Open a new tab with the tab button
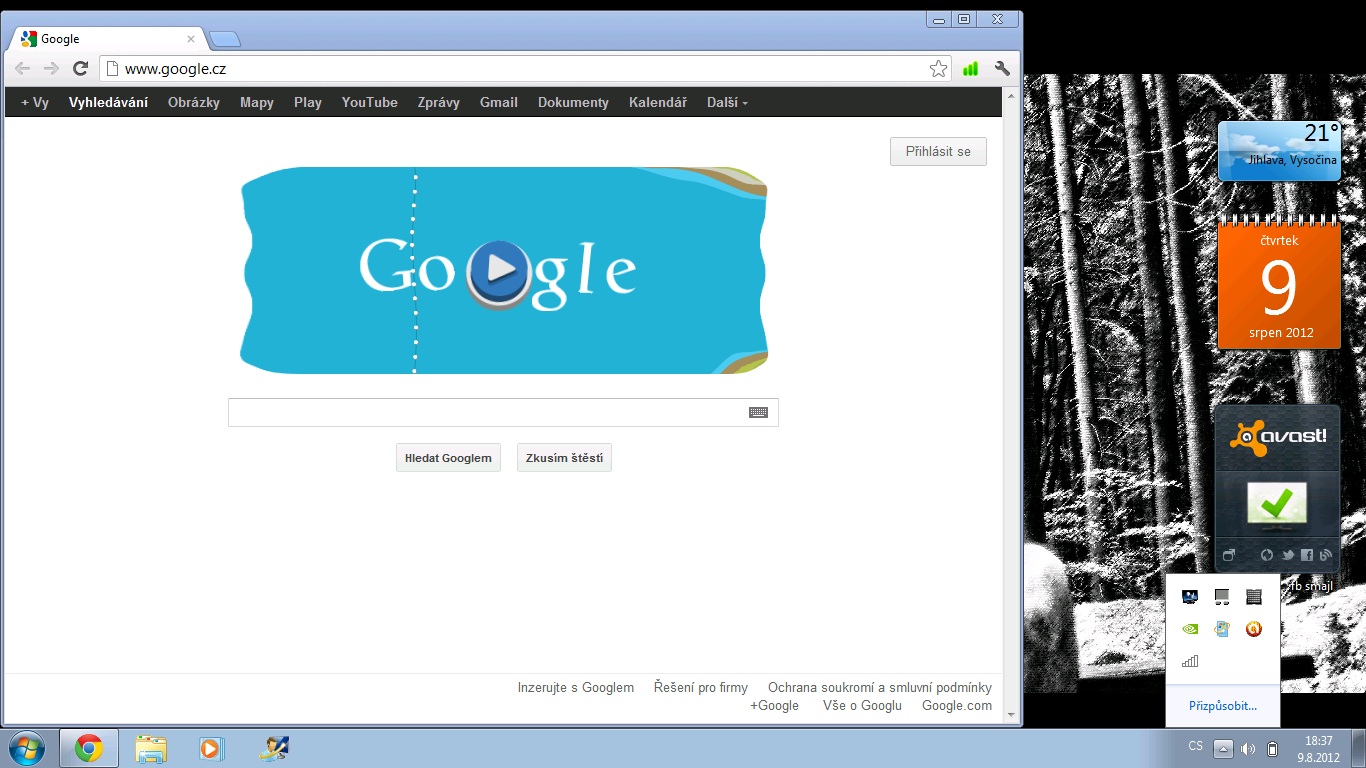 225,39
